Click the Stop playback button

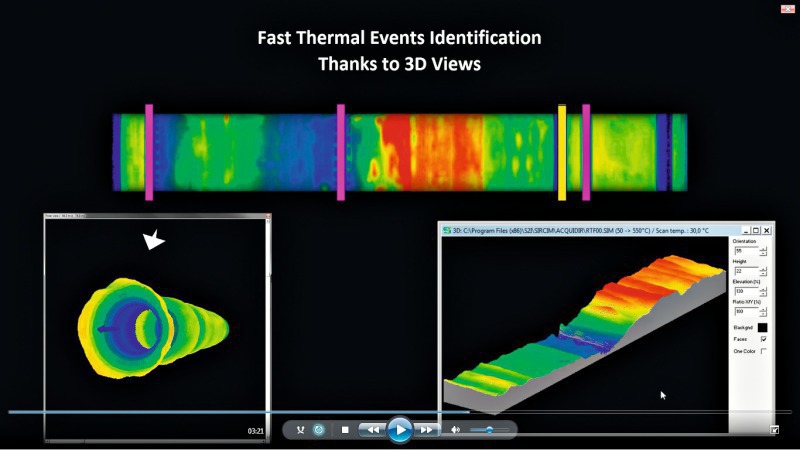[x=345, y=430]
